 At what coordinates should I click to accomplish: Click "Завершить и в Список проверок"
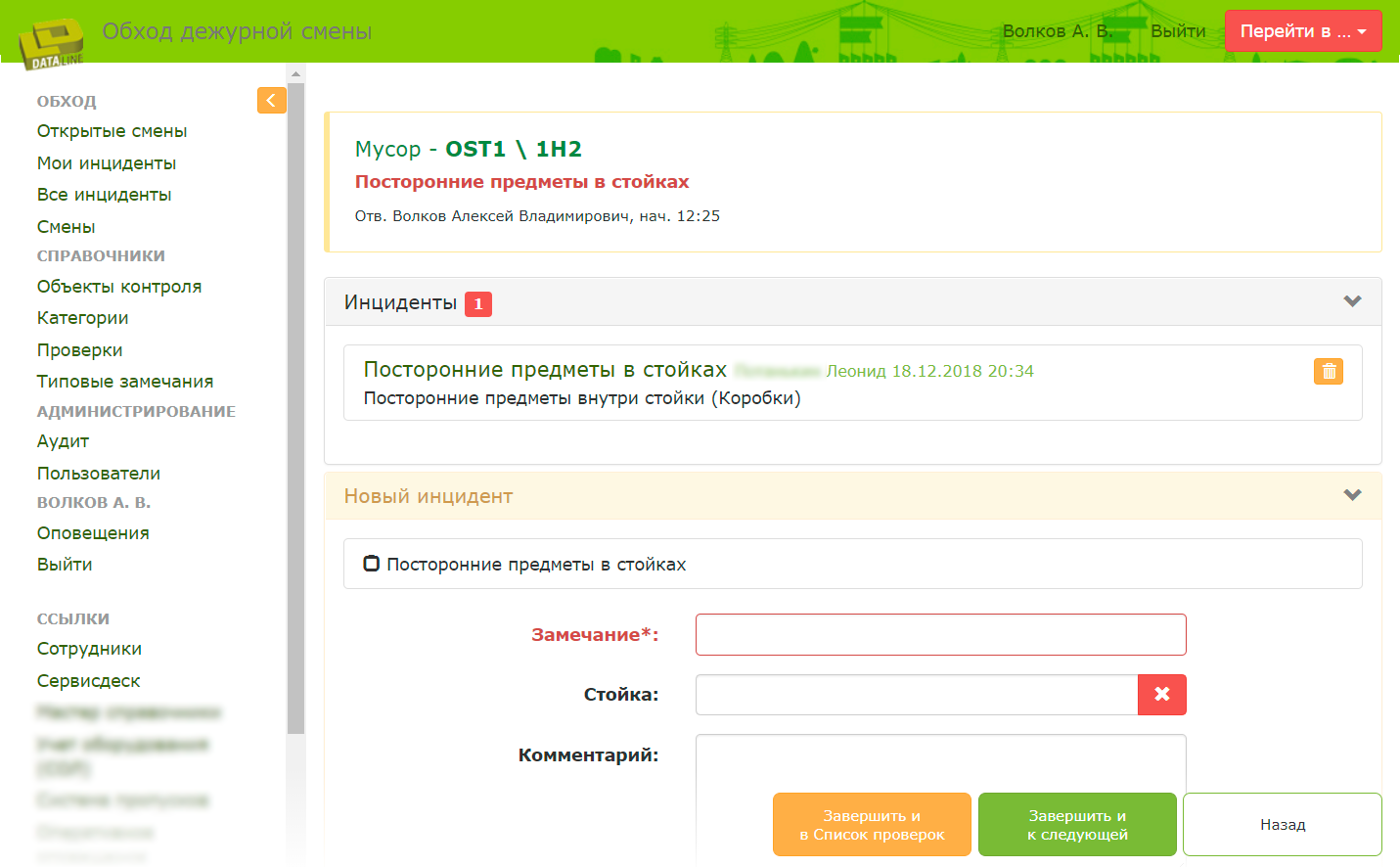tap(872, 824)
